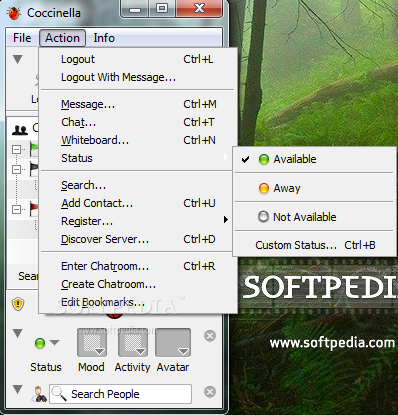Open Custom Status... dialog
The height and width of the screenshot is (415, 398).
click(314, 245)
